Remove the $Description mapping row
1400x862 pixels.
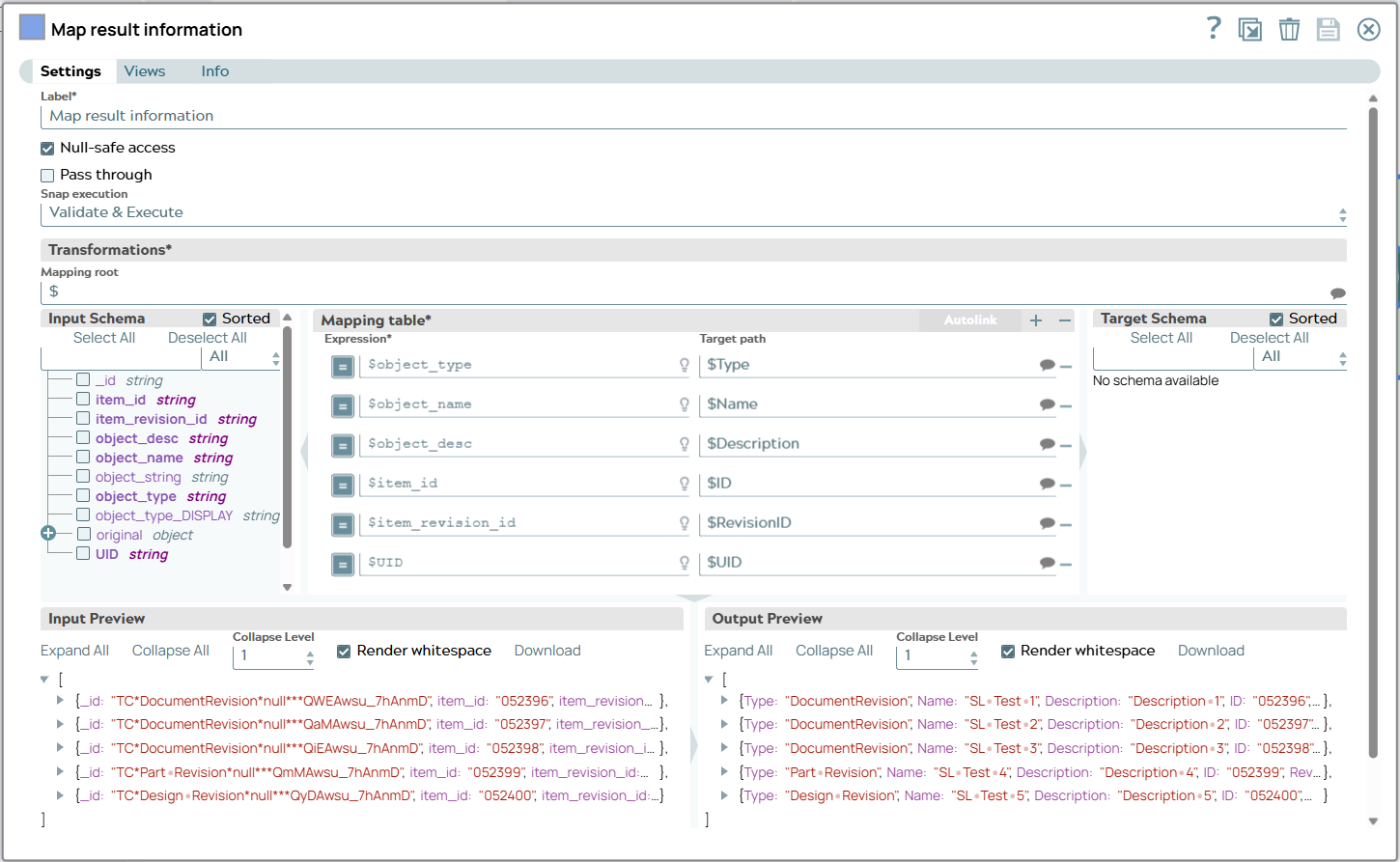click(1066, 446)
